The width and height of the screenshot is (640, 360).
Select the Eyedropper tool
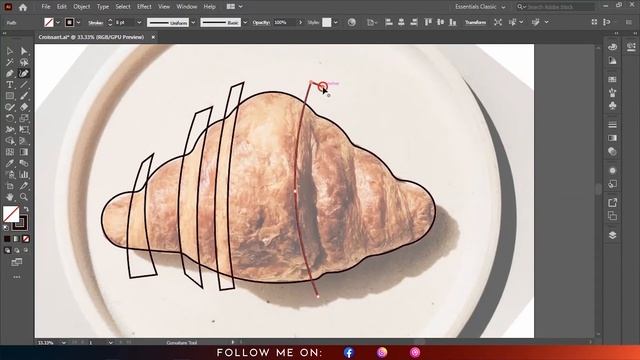pos(10,163)
